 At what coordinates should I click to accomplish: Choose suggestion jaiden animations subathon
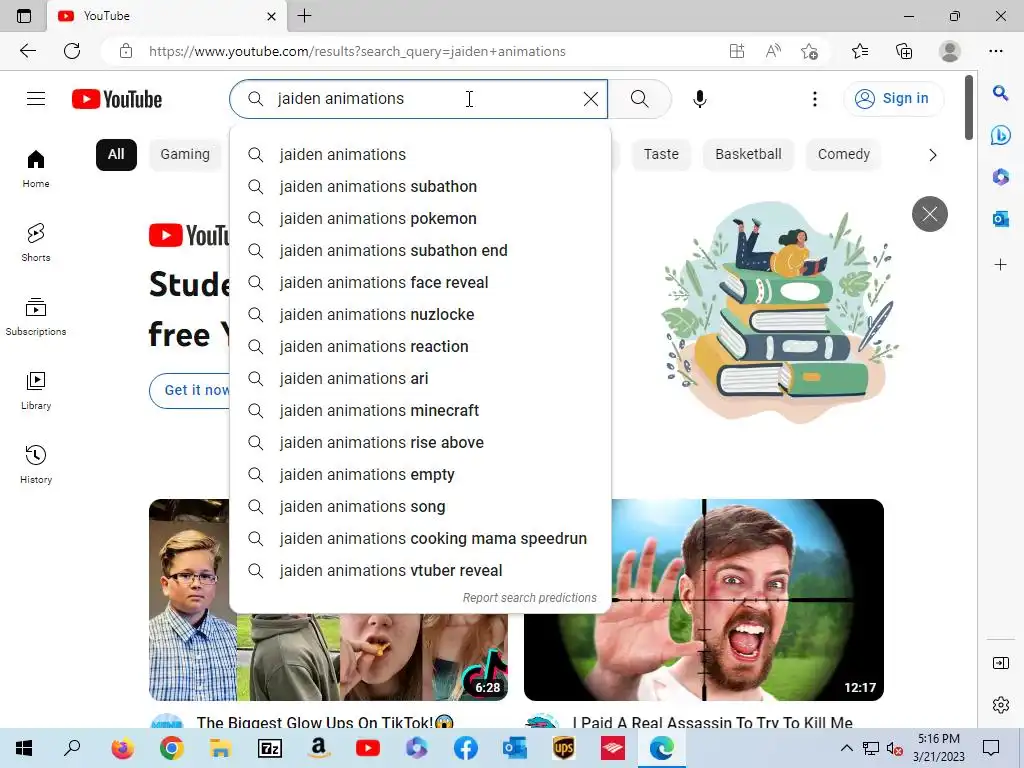click(x=421, y=187)
